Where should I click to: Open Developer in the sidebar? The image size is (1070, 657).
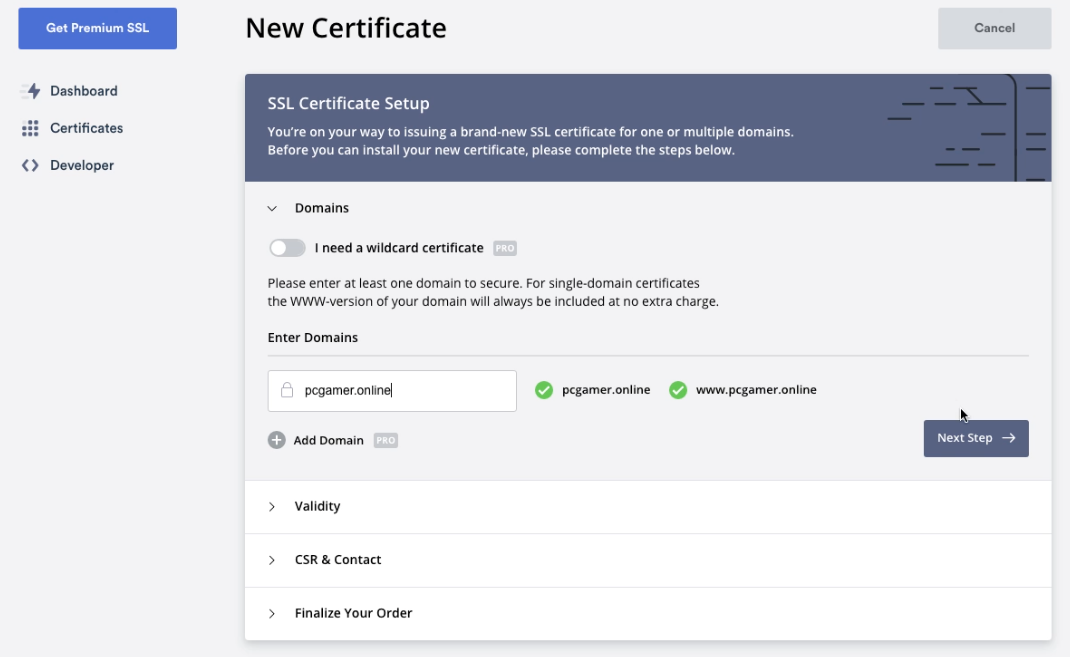[x=82, y=165]
